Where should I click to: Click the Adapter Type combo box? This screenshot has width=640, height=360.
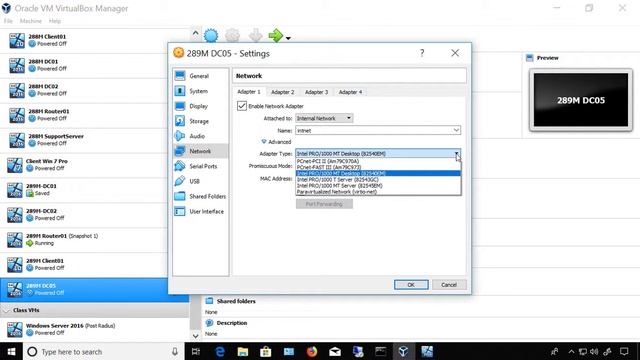[378, 153]
